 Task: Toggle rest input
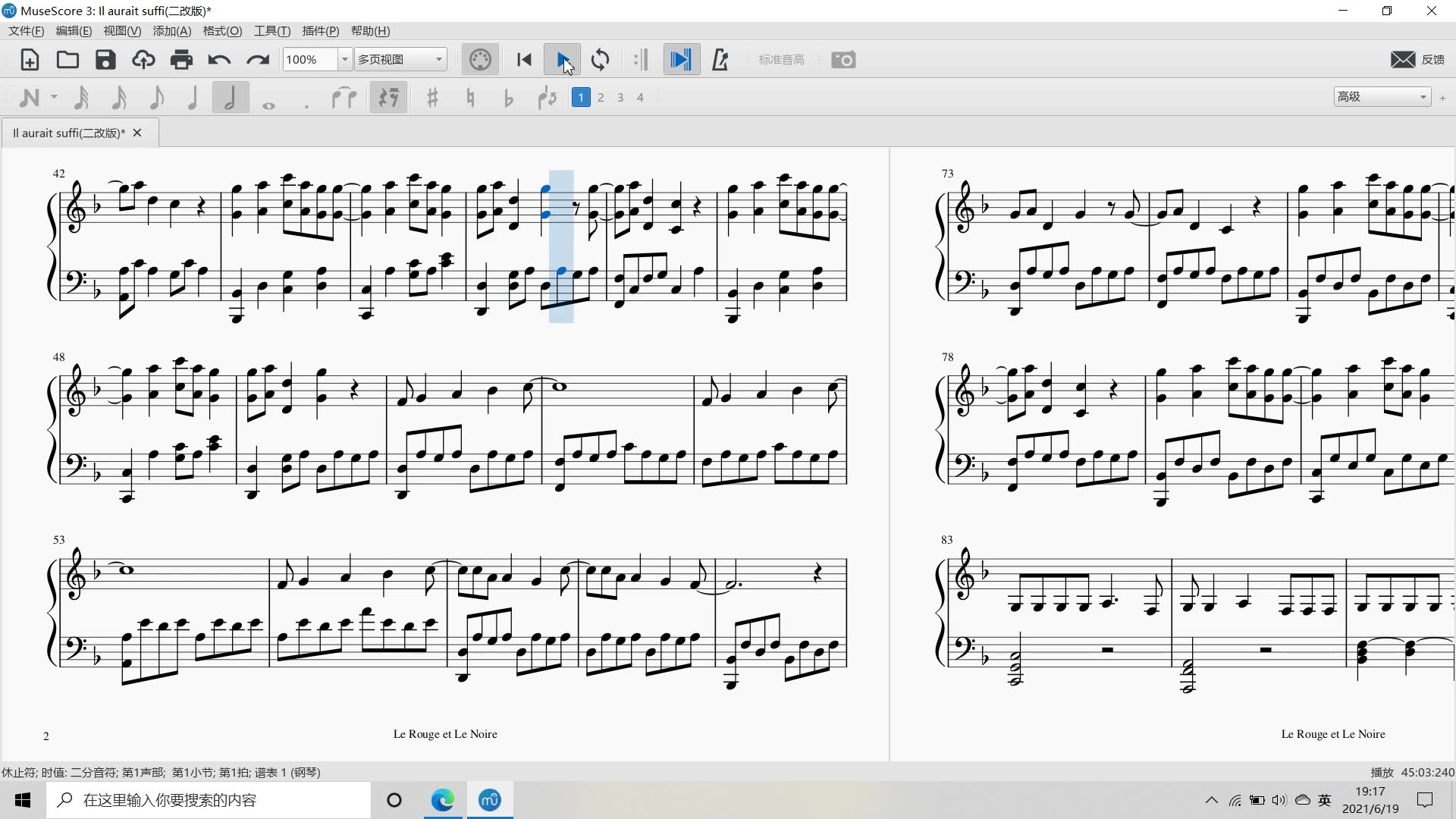tap(388, 98)
